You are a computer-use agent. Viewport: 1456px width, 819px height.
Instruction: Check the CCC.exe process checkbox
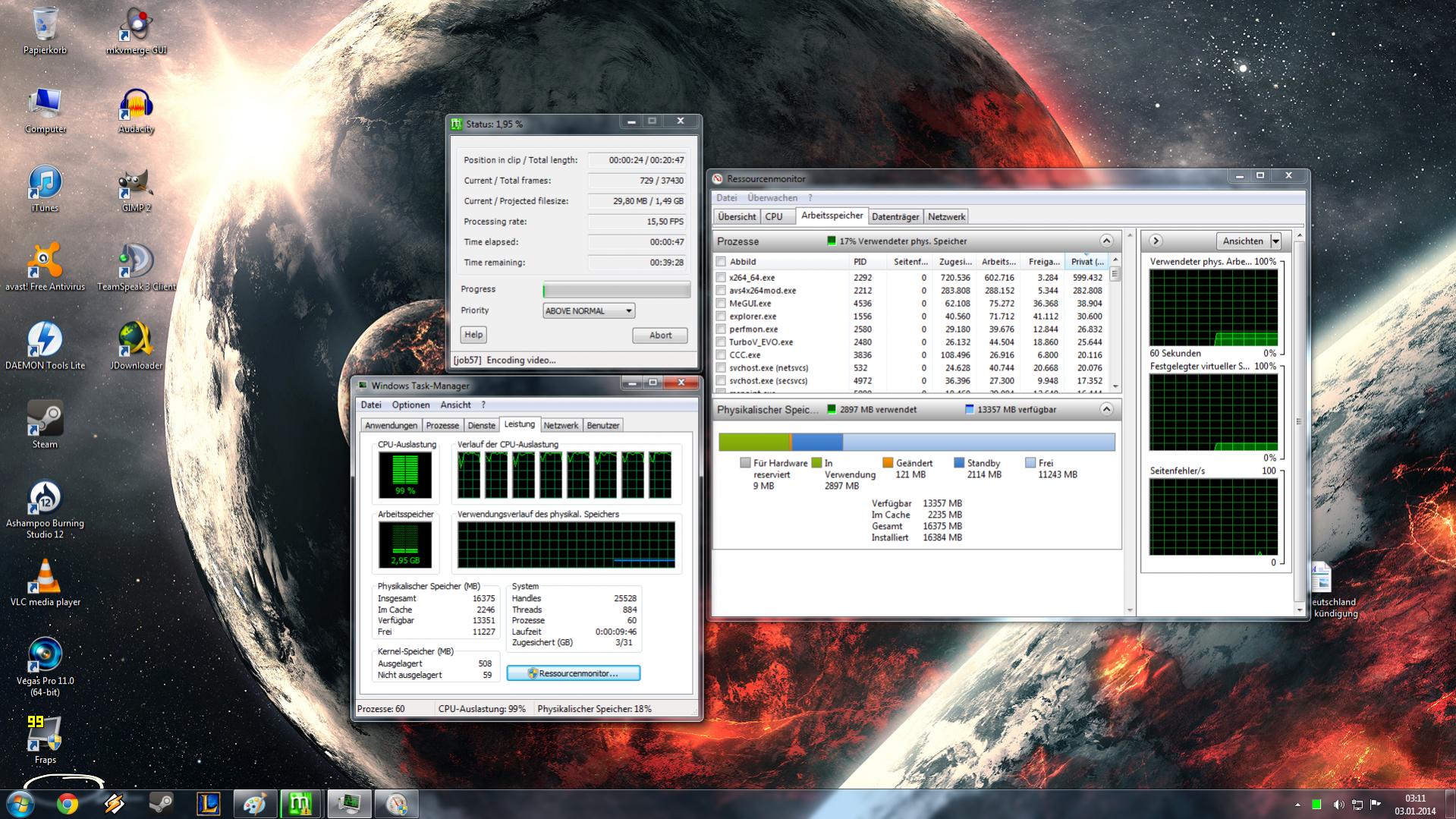[x=721, y=355]
